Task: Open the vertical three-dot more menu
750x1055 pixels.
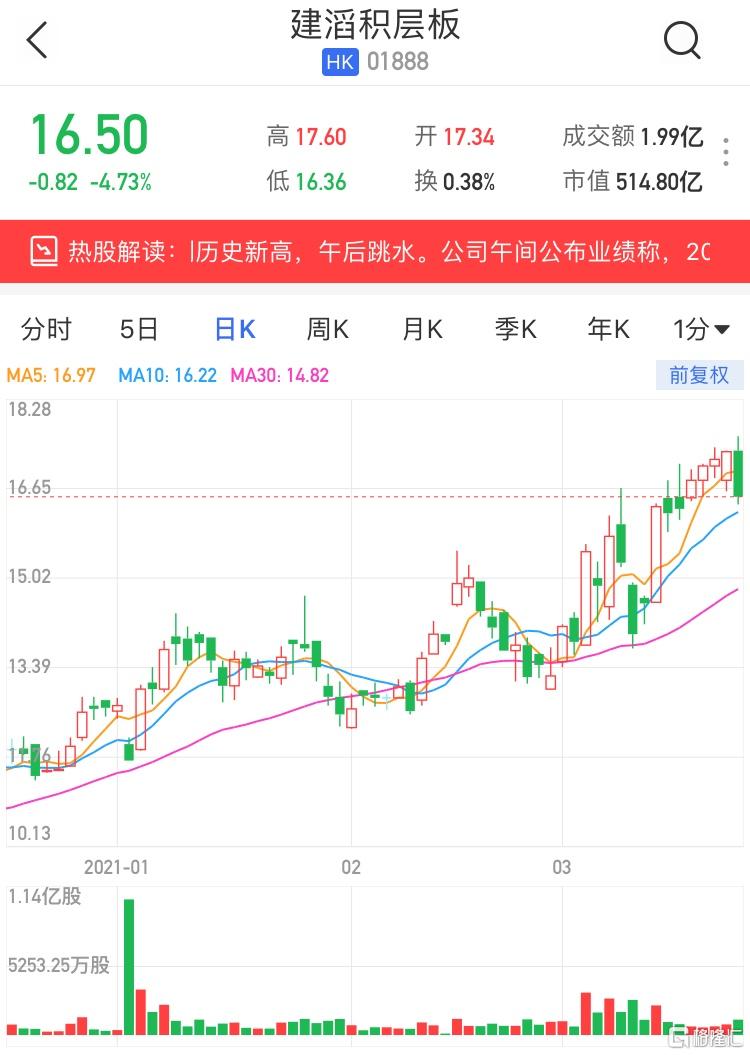Action: (727, 151)
